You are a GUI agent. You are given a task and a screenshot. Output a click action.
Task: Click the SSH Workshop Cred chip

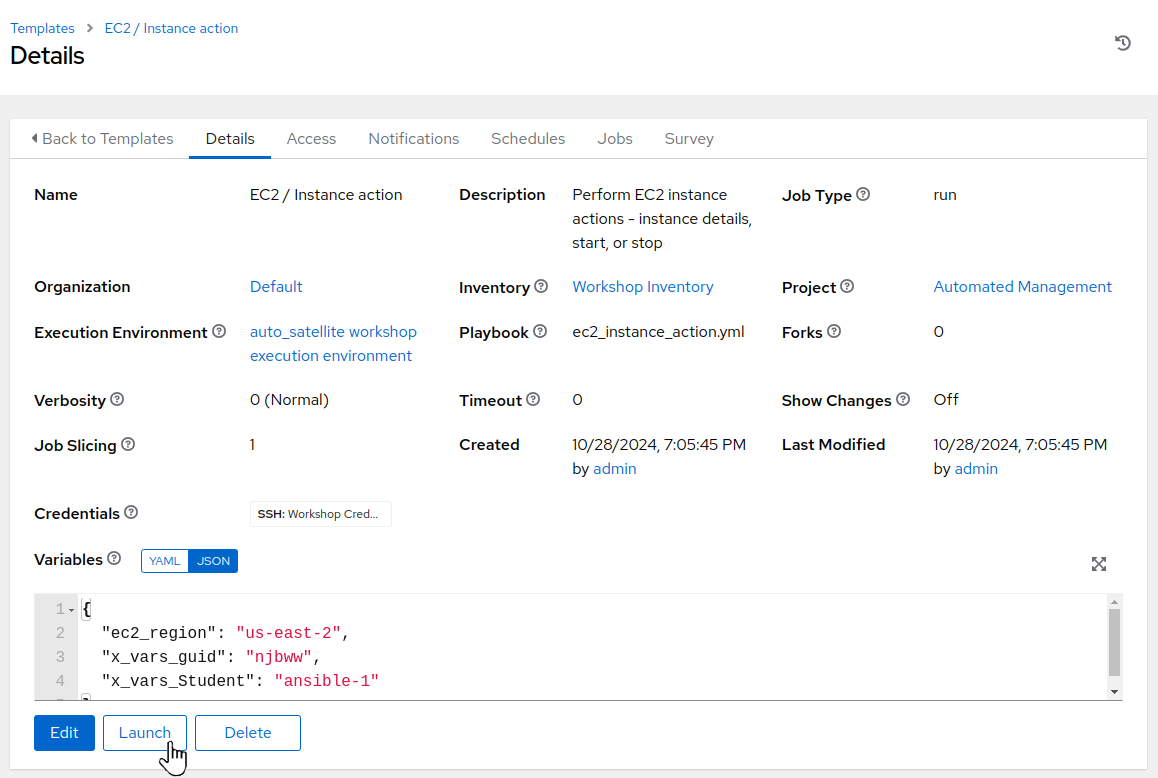[x=321, y=514]
